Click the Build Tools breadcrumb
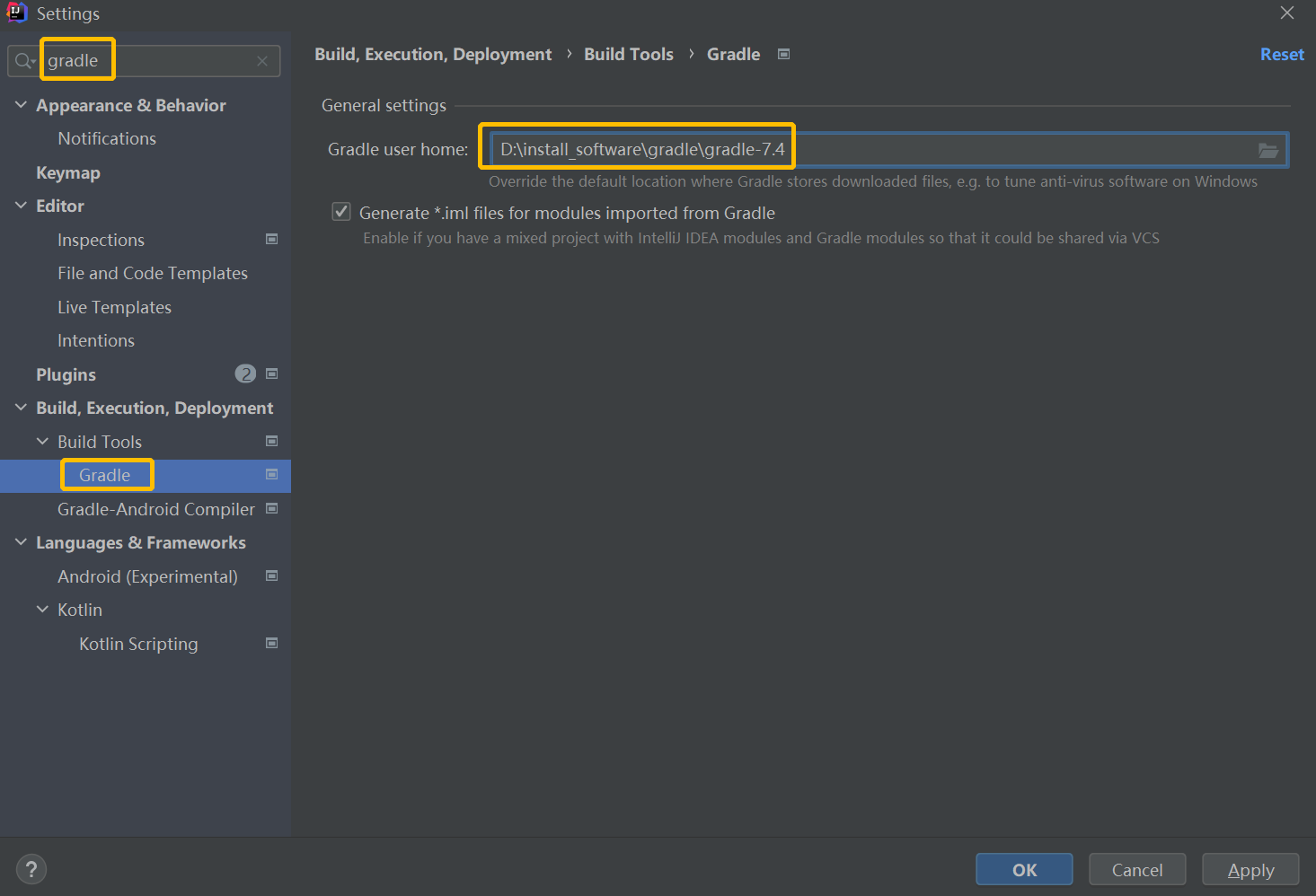This screenshot has height=896, width=1316. pyautogui.click(x=629, y=54)
